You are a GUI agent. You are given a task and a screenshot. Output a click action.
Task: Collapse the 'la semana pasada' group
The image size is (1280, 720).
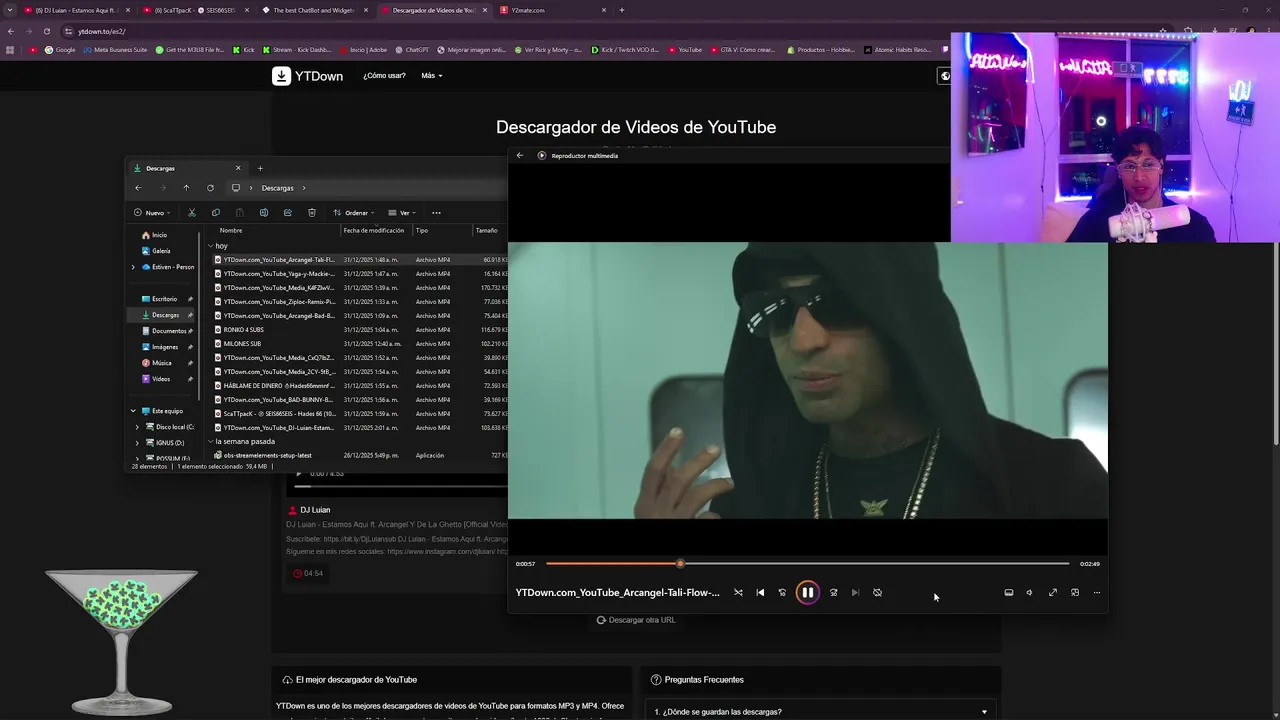pyautogui.click(x=211, y=441)
